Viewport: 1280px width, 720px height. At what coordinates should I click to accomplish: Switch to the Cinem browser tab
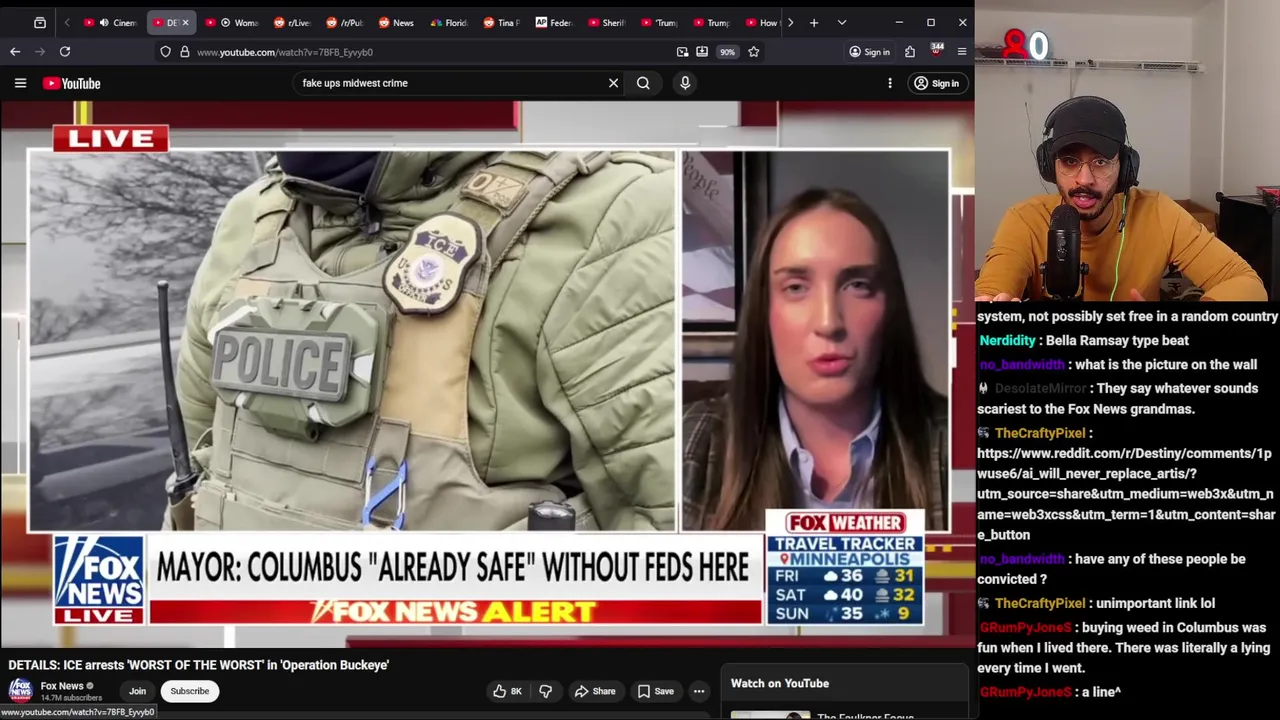click(x=112, y=22)
